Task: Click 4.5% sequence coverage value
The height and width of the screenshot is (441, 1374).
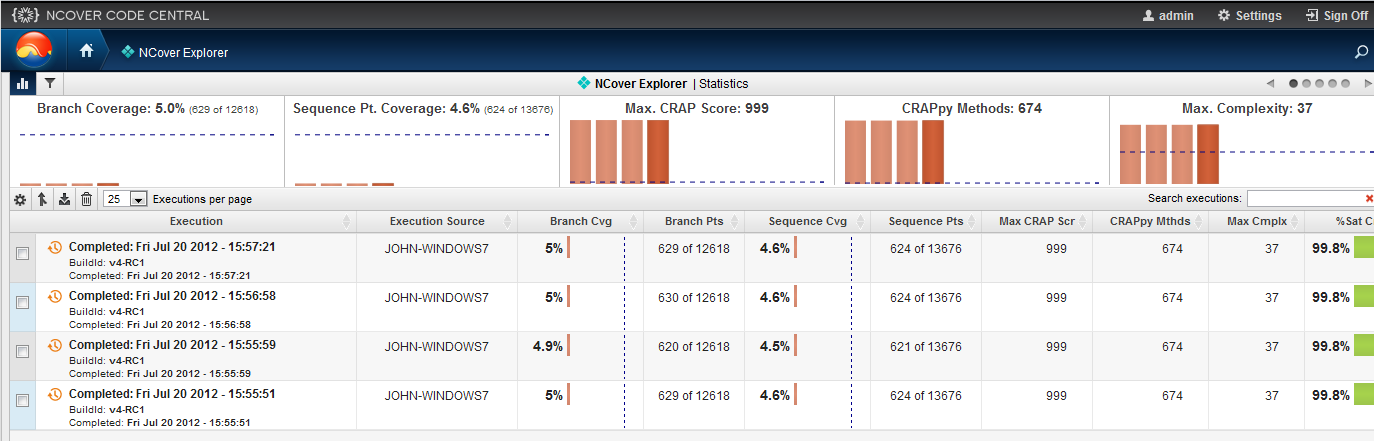Action: pos(775,346)
